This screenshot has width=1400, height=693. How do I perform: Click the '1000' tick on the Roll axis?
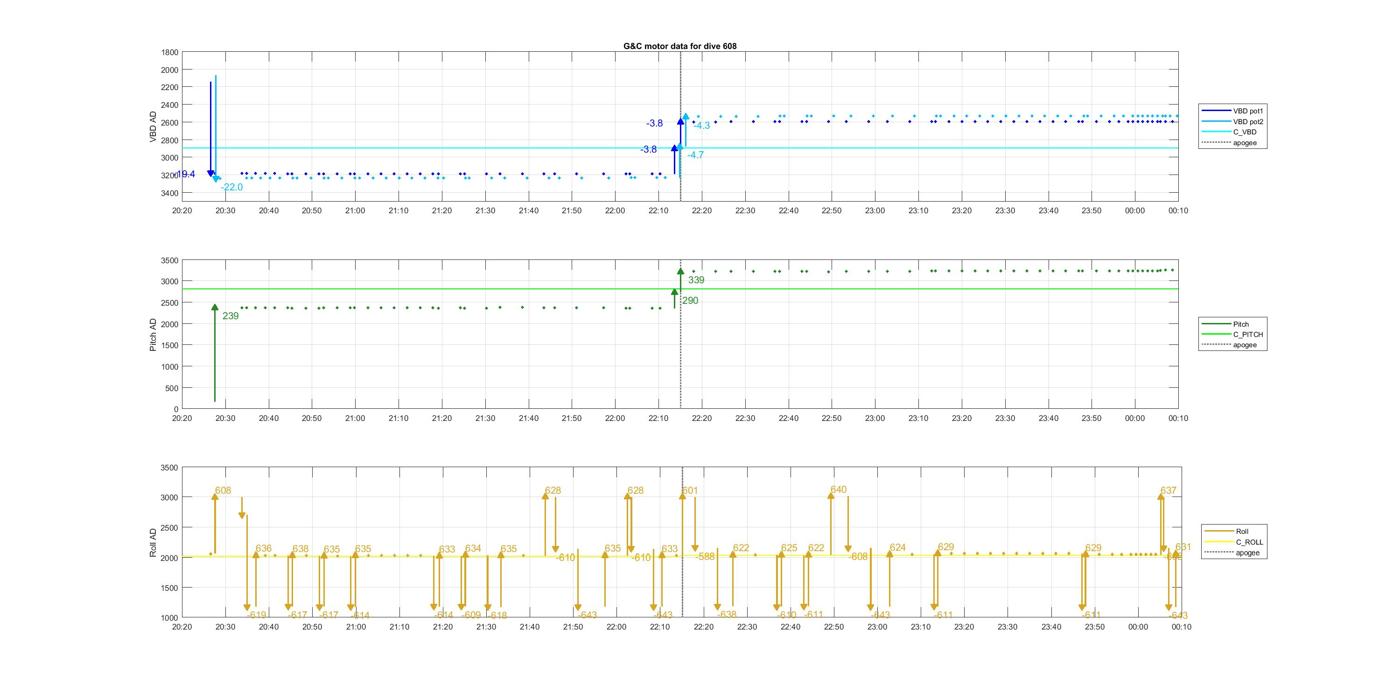[170, 618]
